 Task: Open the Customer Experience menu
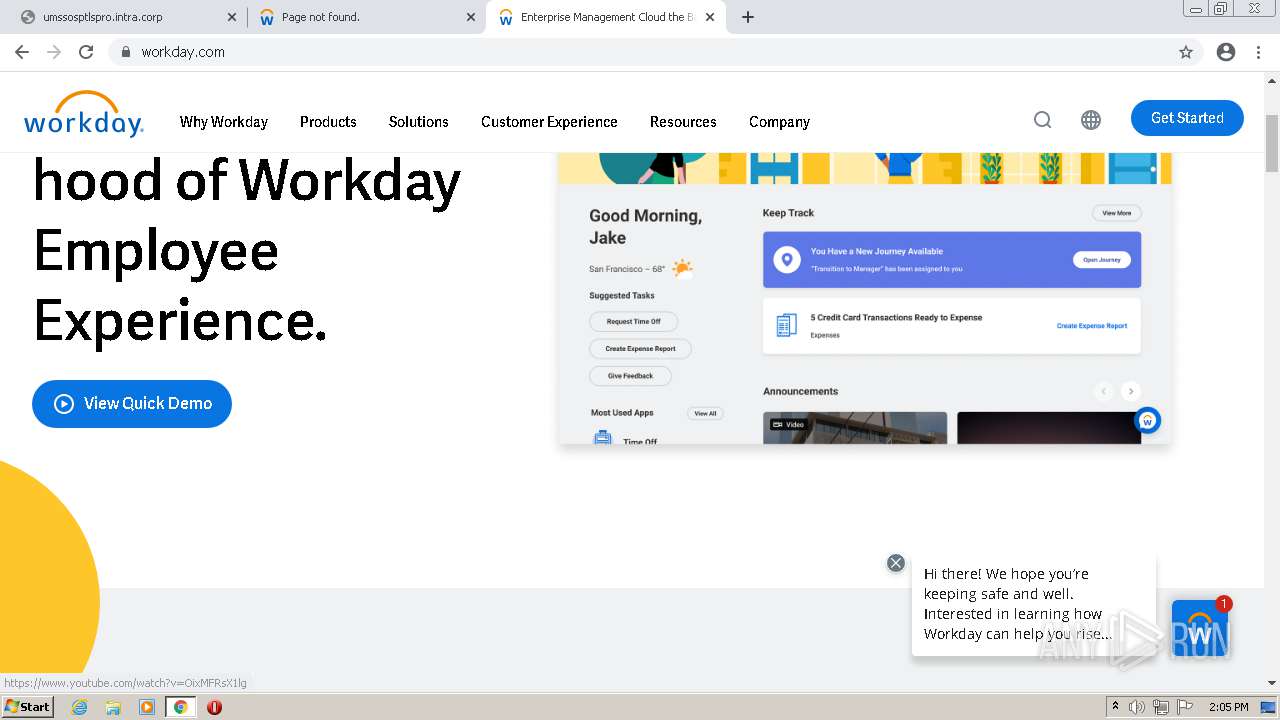click(x=549, y=122)
